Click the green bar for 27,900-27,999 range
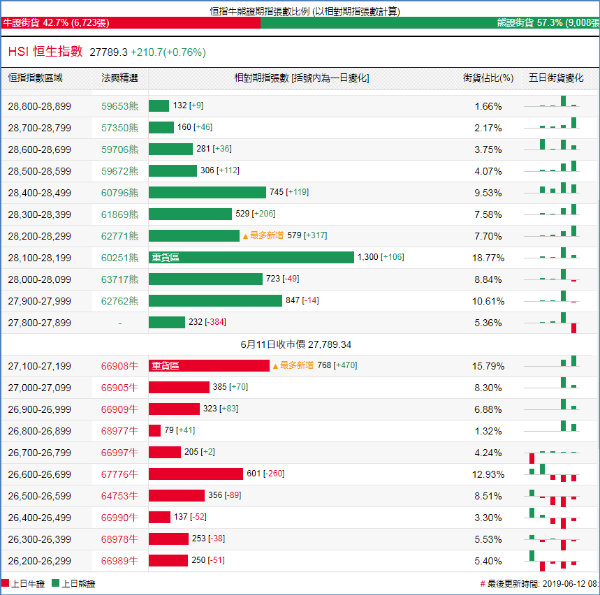Viewport: 600px width, 595px height. (215, 300)
